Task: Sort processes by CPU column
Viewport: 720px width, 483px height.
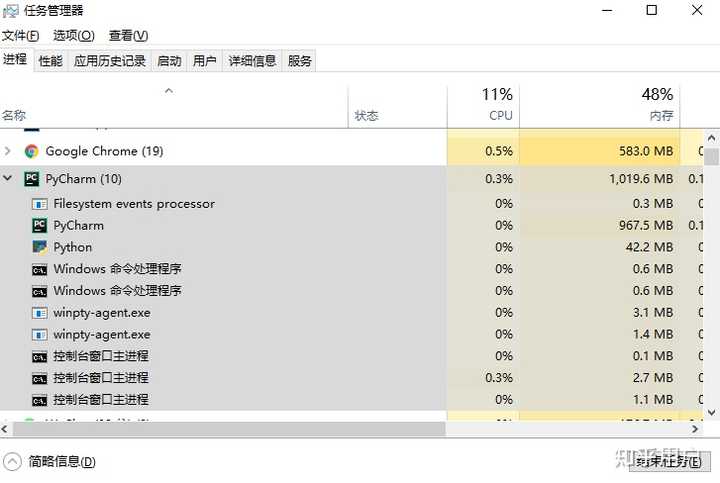Action: pos(497,104)
